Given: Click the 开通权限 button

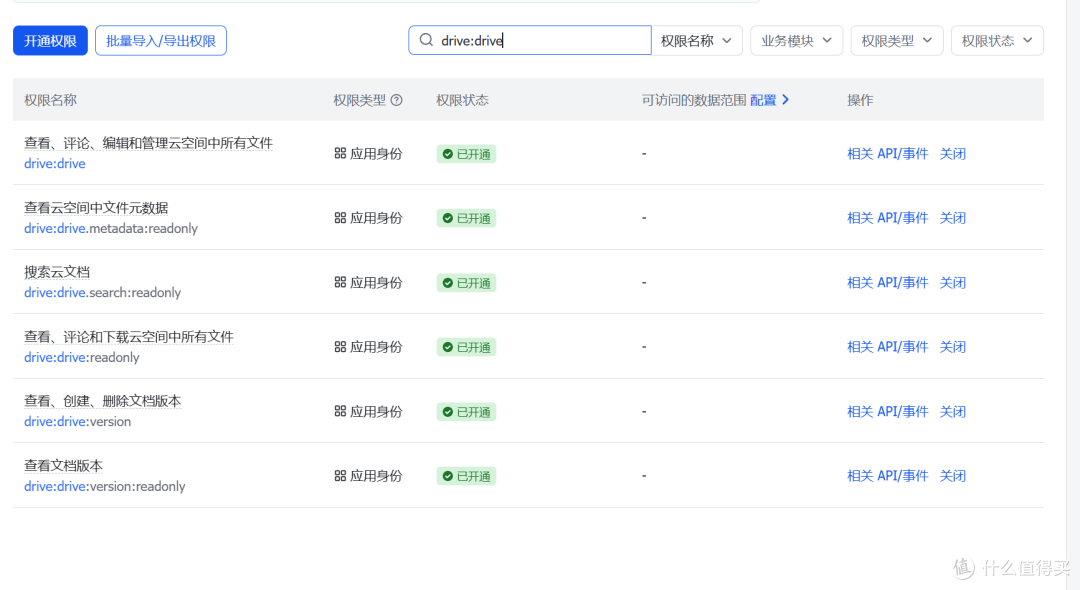Looking at the screenshot, I should pyautogui.click(x=50, y=41).
